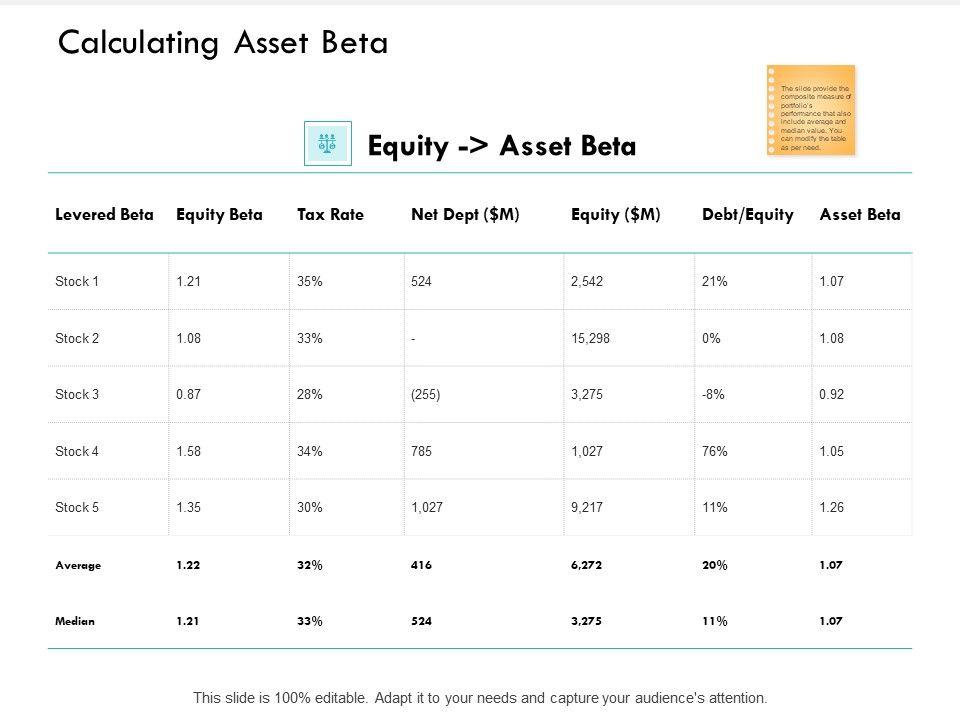Click the Equity ($M) column header
This screenshot has width=960, height=720.
point(615,214)
